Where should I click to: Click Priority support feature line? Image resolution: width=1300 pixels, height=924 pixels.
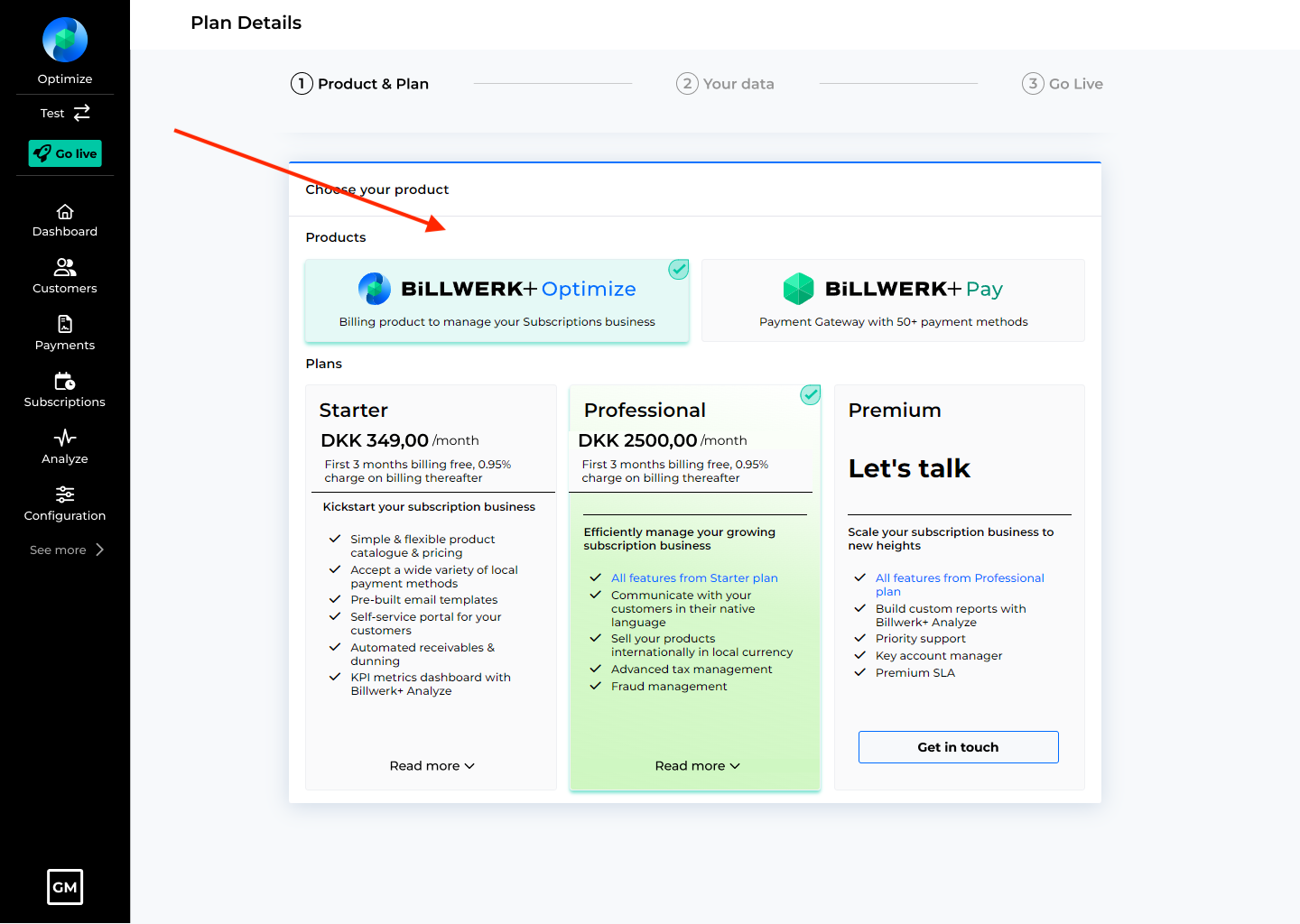point(921,639)
